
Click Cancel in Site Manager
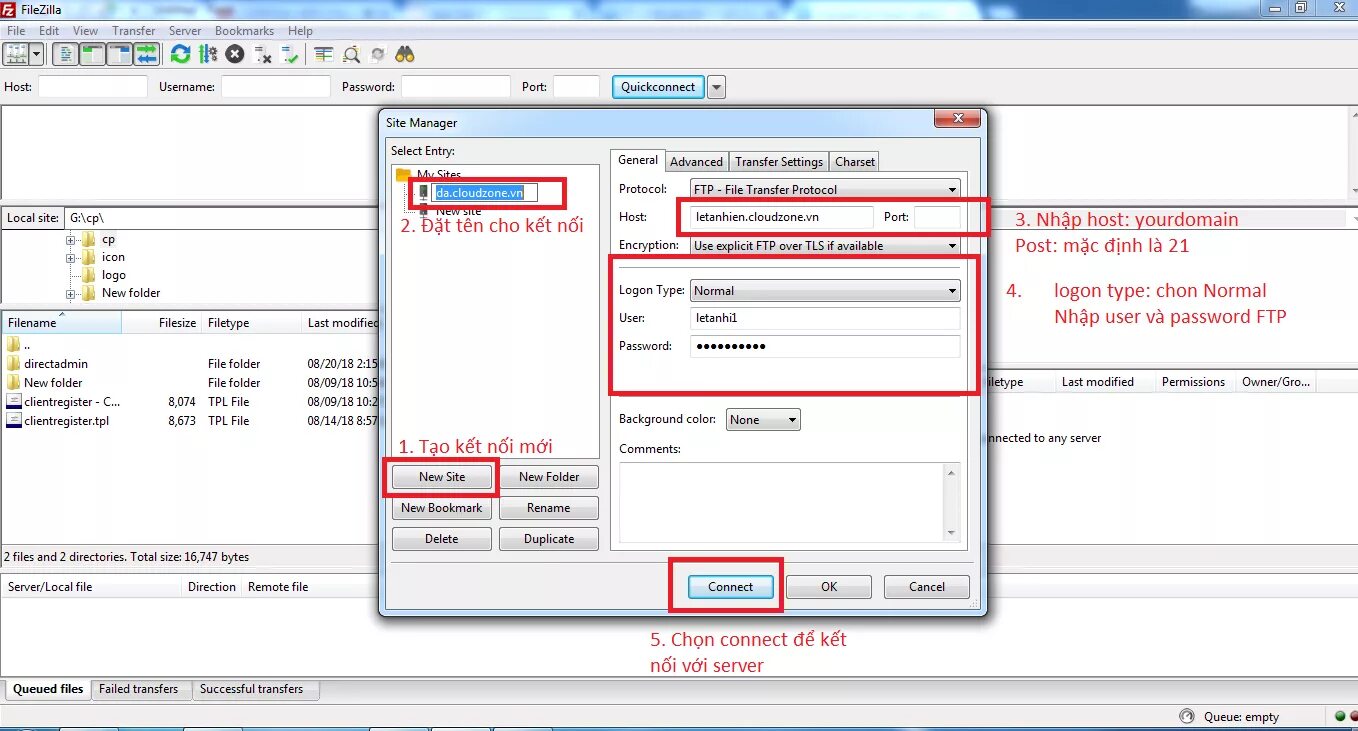click(x=927, y=587)
